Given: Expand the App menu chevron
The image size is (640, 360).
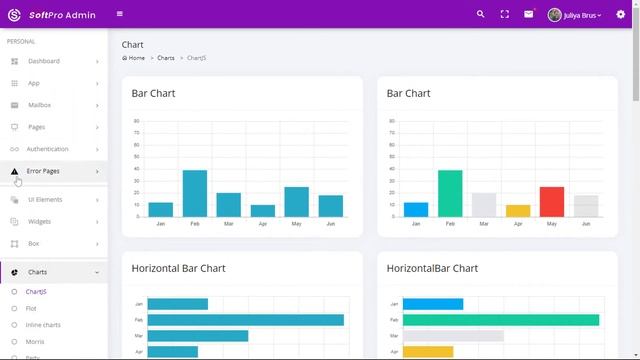Looking at the screenshot, I should click(x=97, y=84).
